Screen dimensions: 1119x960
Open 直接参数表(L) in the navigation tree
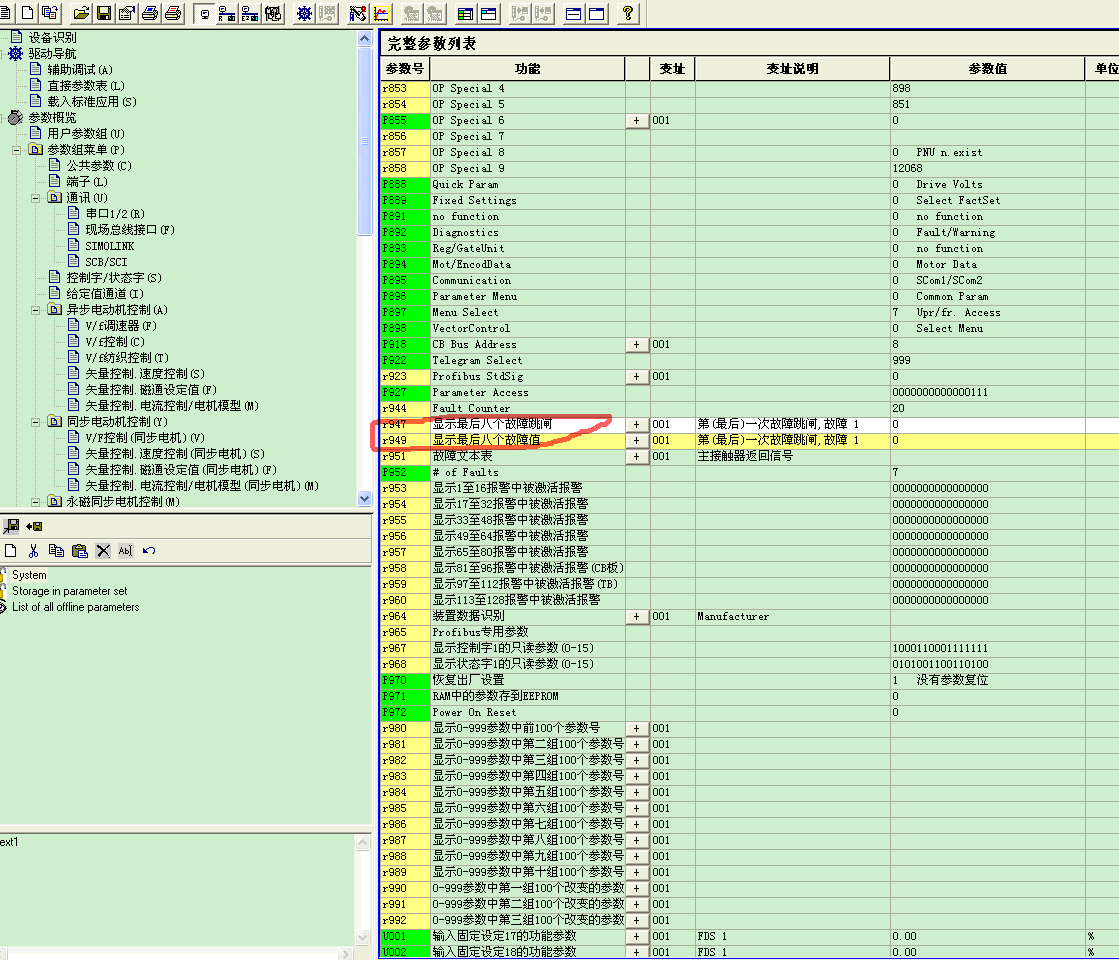pos(86,86)
